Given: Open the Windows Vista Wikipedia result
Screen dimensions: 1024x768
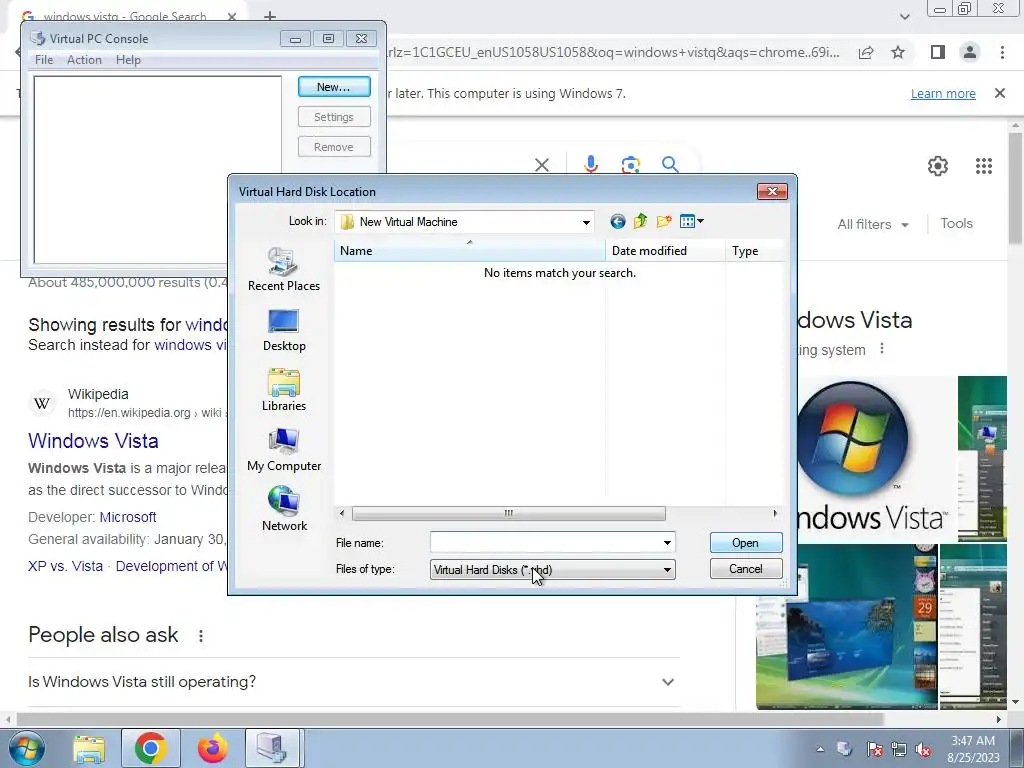Looking at the screenshot, I should (93, 441).
